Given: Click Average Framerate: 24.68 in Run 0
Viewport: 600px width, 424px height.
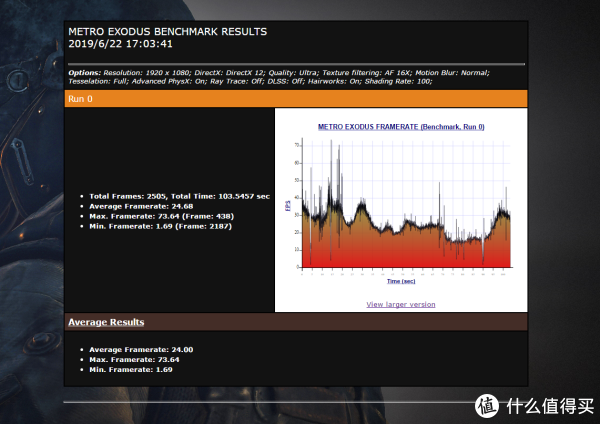Looking at the screenshot, I should point(141,206).
